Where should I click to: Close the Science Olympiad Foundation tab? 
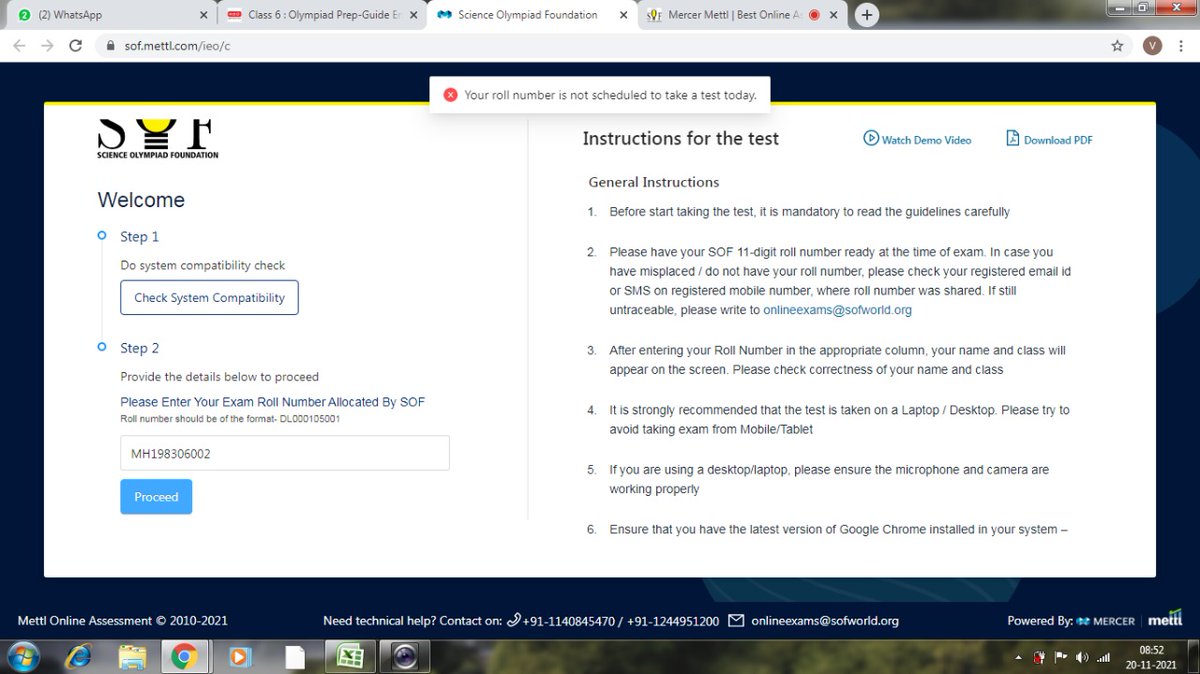pyautogui.click(x=622, y=16)
